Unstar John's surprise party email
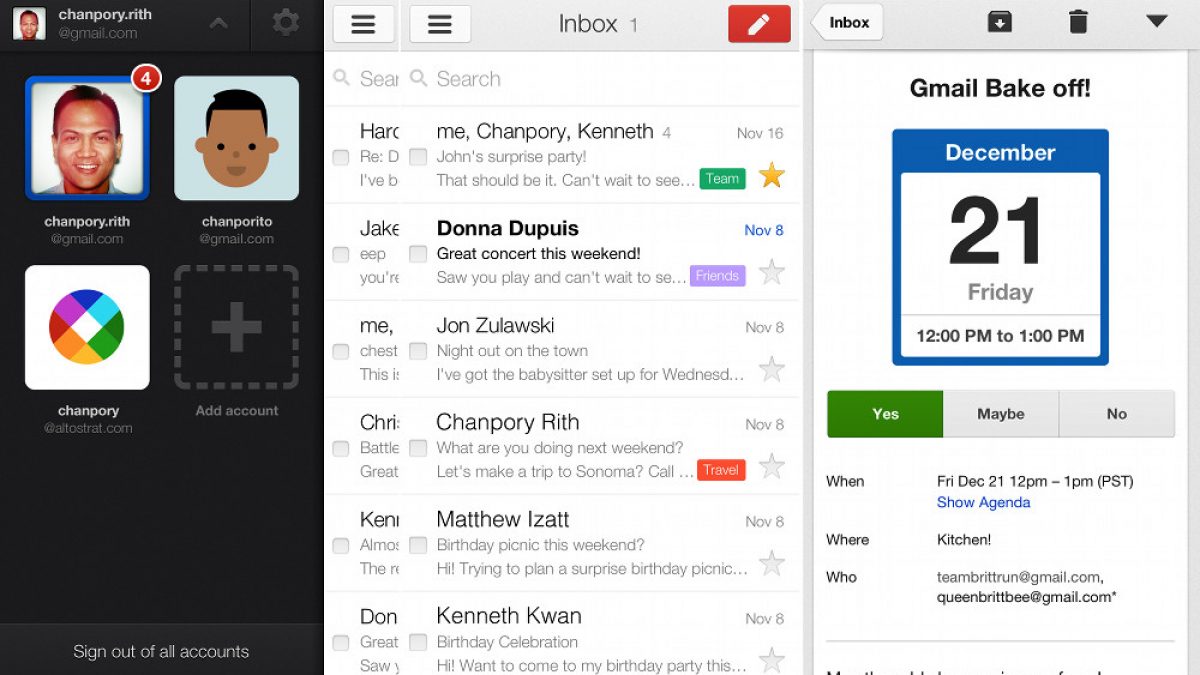Image resolution: width=1200 pixels, height=675 pixels. [771, 176]
